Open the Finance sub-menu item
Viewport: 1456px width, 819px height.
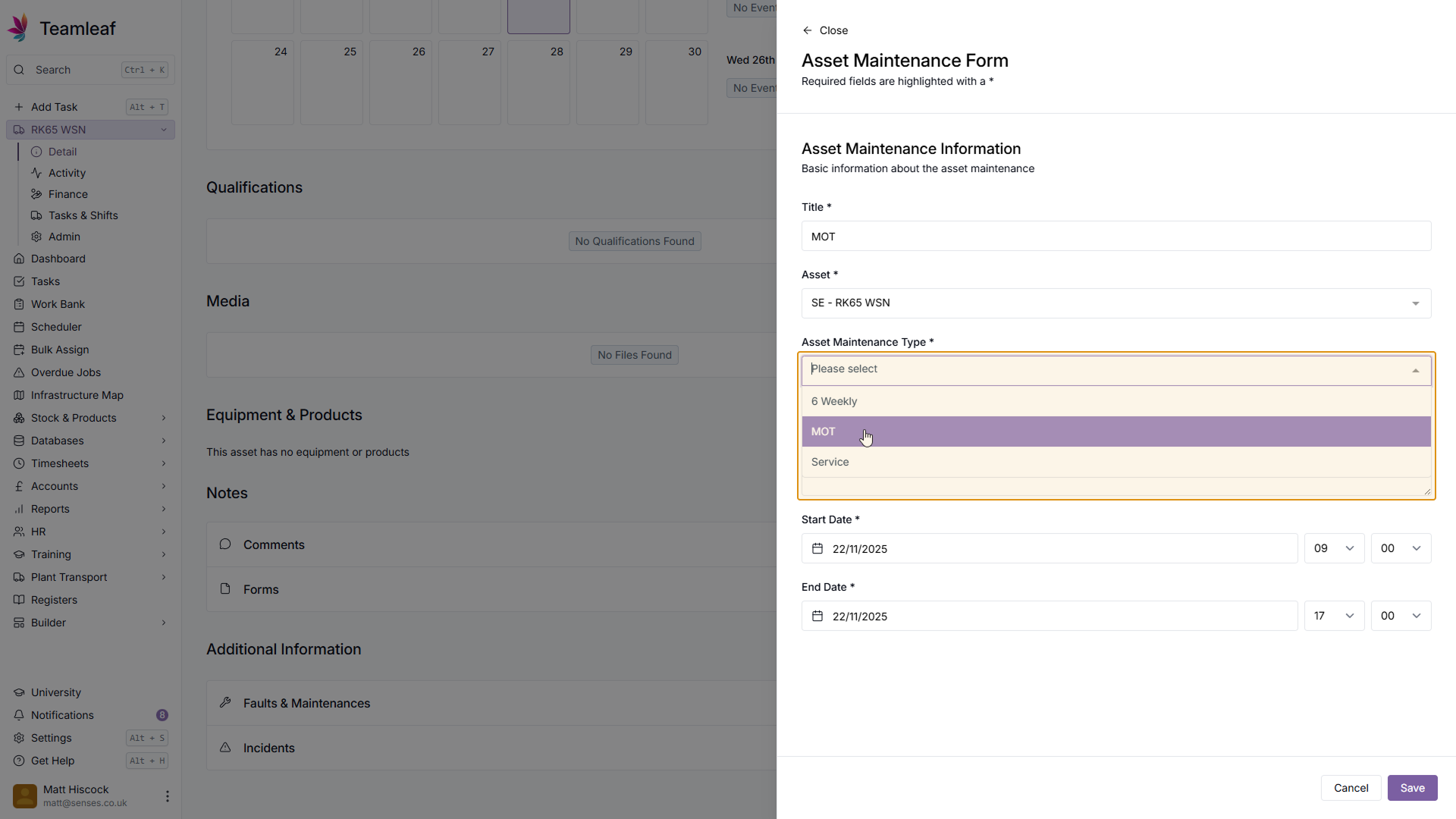(x=67, y=194)
